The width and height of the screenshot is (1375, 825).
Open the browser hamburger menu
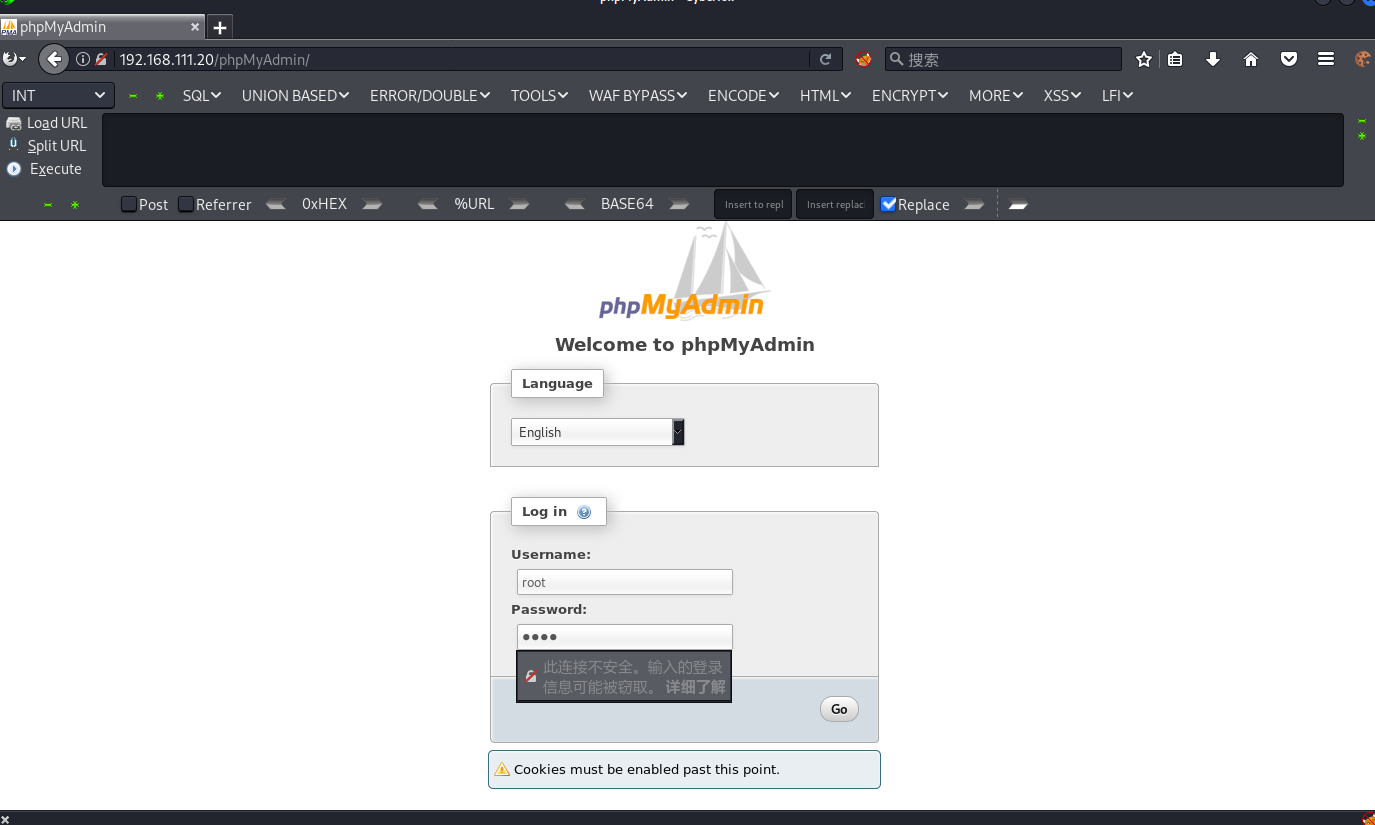[1326, 59]
